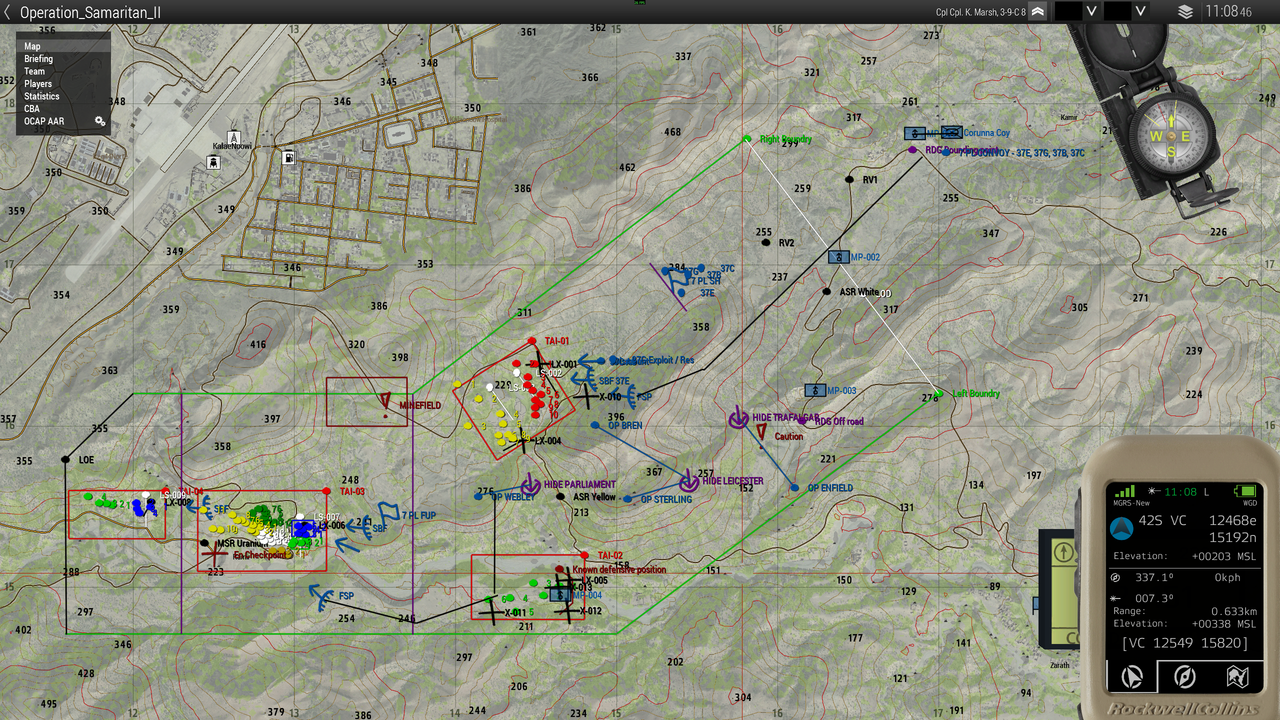The image size is (1280, 720).
Task: Click the X-010 cross marker
Action: [x=586, y=395]
